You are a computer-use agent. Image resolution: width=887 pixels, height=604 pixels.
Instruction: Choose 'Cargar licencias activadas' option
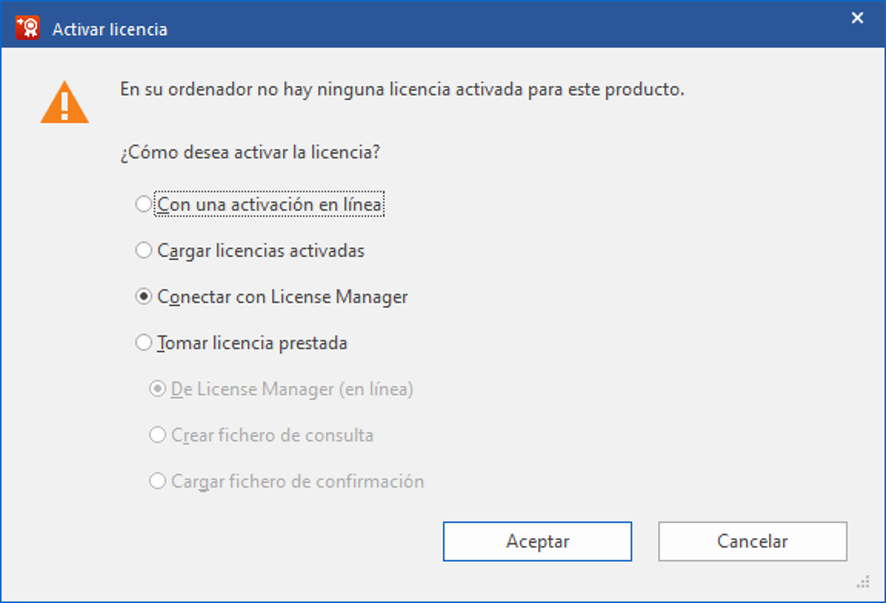[143, 250]
